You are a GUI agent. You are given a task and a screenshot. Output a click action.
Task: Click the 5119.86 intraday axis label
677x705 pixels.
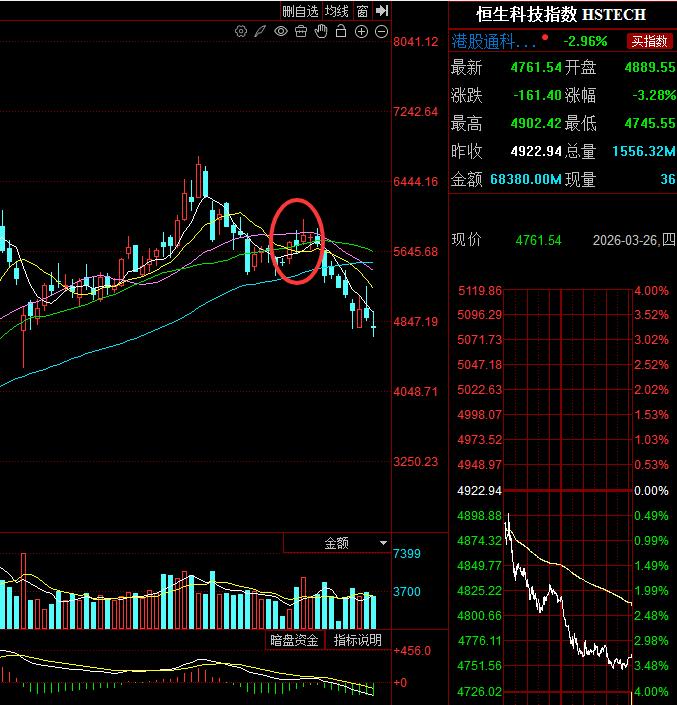480,291
